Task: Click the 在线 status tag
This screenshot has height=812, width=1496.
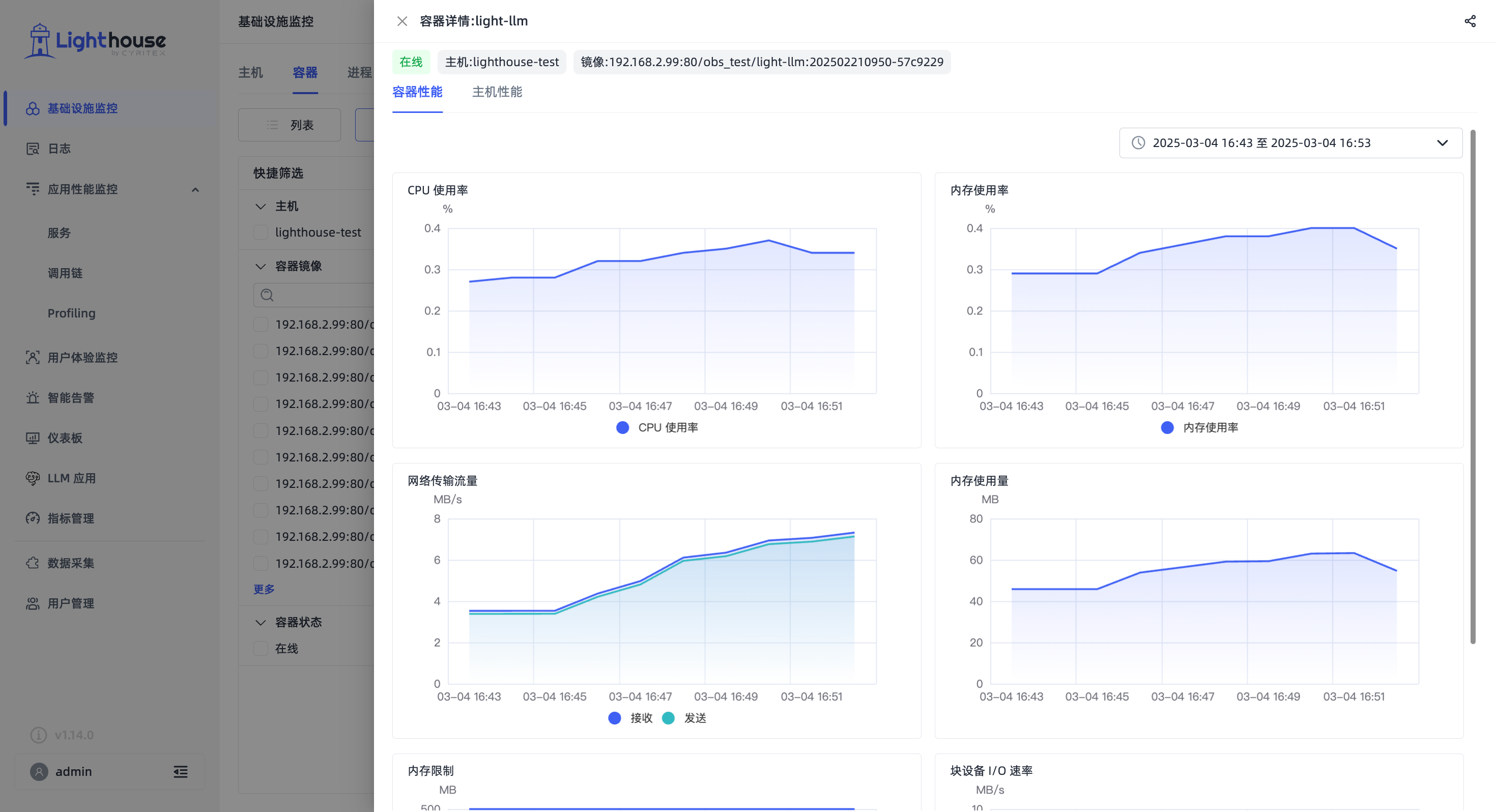Action: coord(411,62)
